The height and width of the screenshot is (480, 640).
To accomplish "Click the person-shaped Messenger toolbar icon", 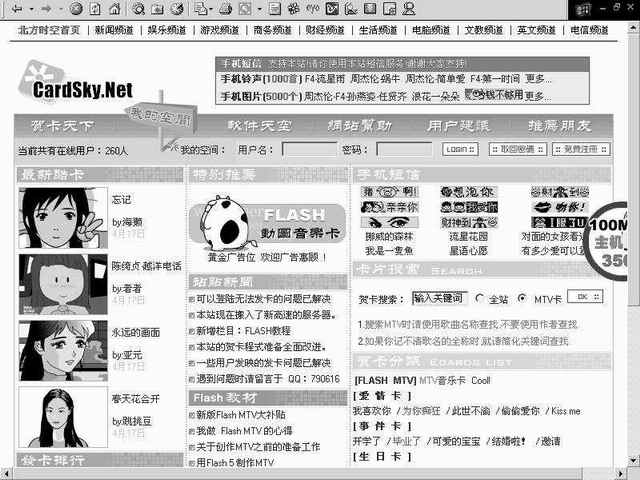I will (x=409, y=8).
